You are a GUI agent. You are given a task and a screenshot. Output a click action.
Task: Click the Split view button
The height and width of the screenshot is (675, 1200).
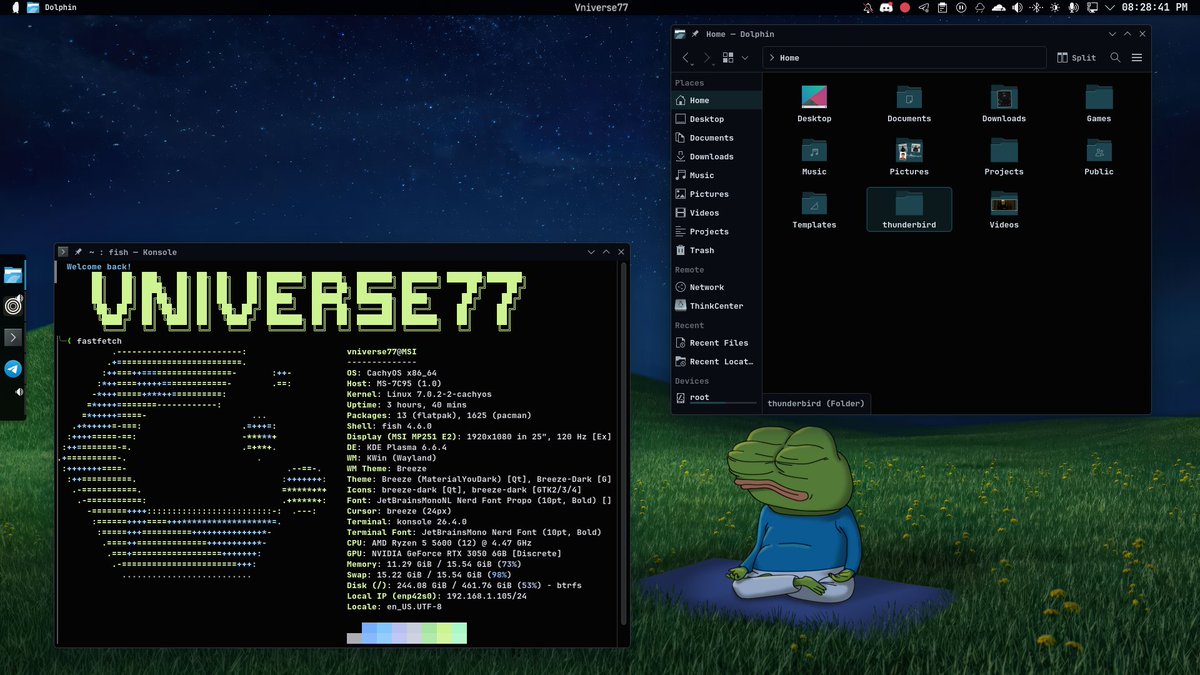click(x=1078, y=58)
